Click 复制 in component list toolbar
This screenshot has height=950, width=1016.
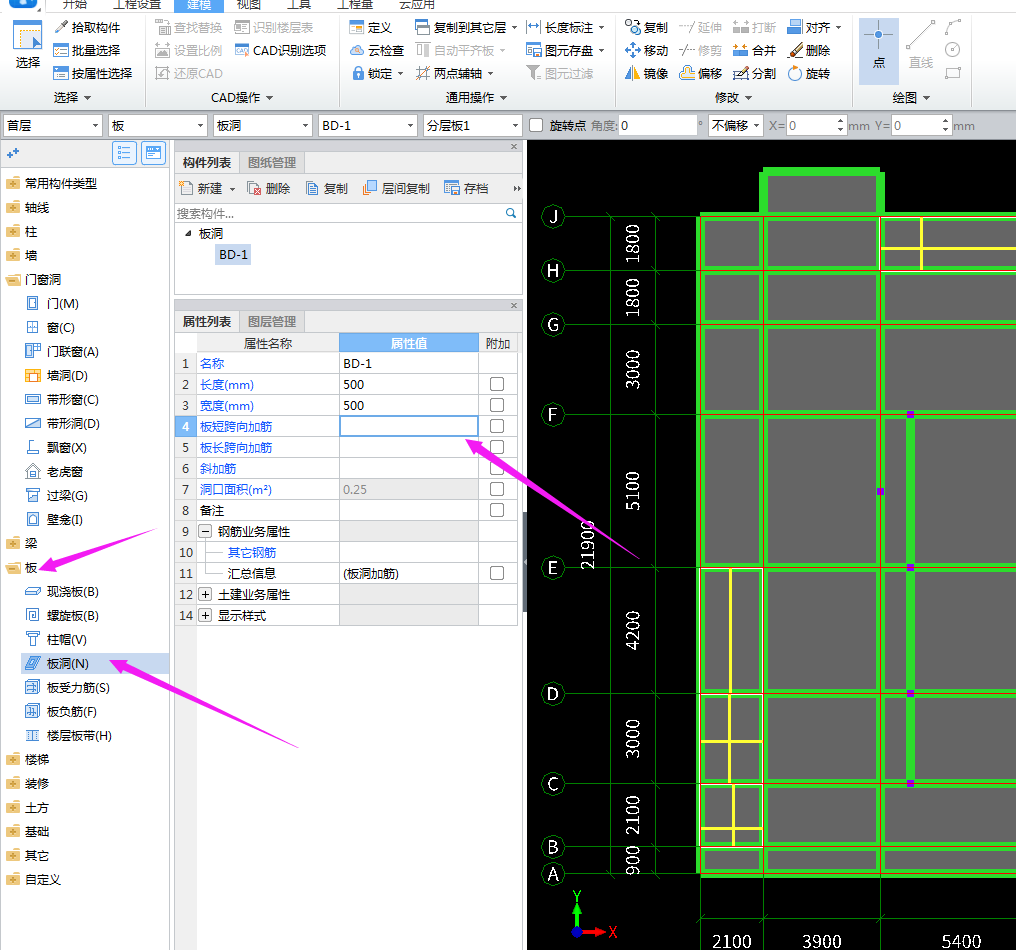(x=327, y=189)
